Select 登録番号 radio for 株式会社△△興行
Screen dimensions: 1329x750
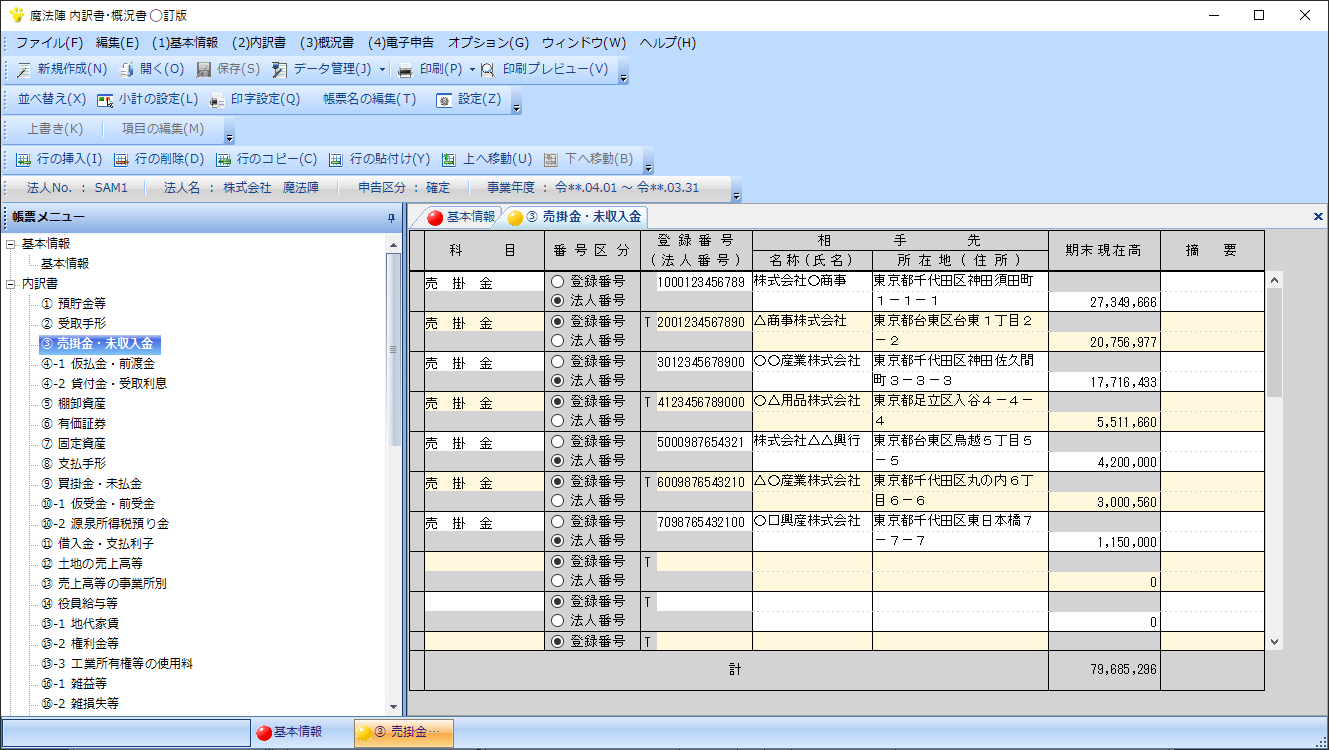(558, 442)
